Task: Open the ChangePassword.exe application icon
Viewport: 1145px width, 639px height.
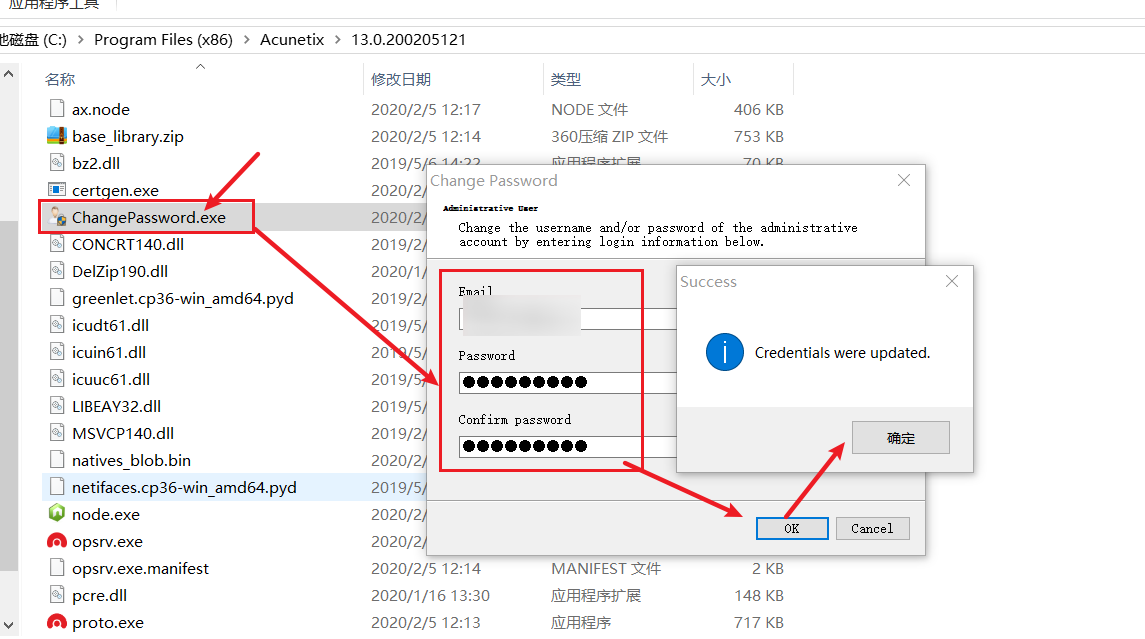Action: tap(57, 216)
